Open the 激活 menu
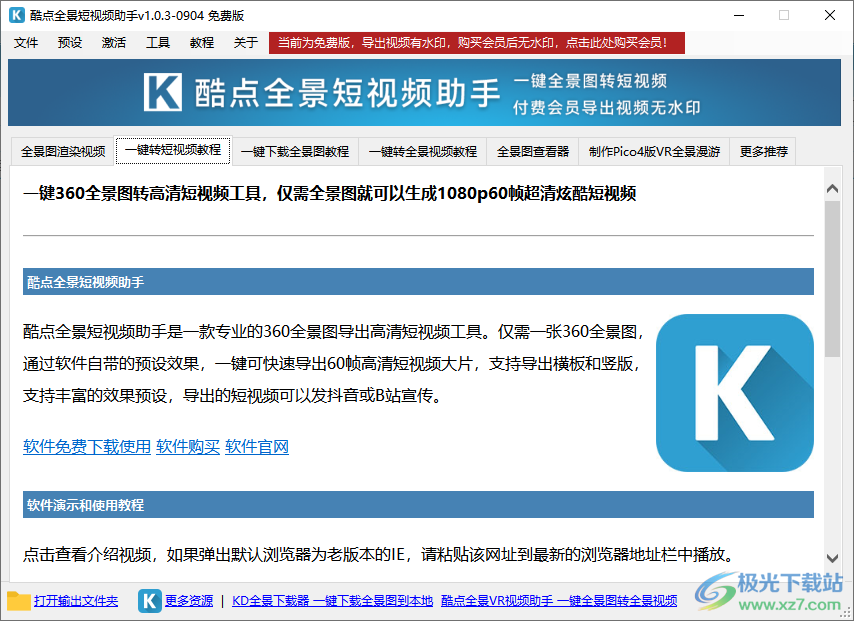The image size is (854, 621). [114, 42]
